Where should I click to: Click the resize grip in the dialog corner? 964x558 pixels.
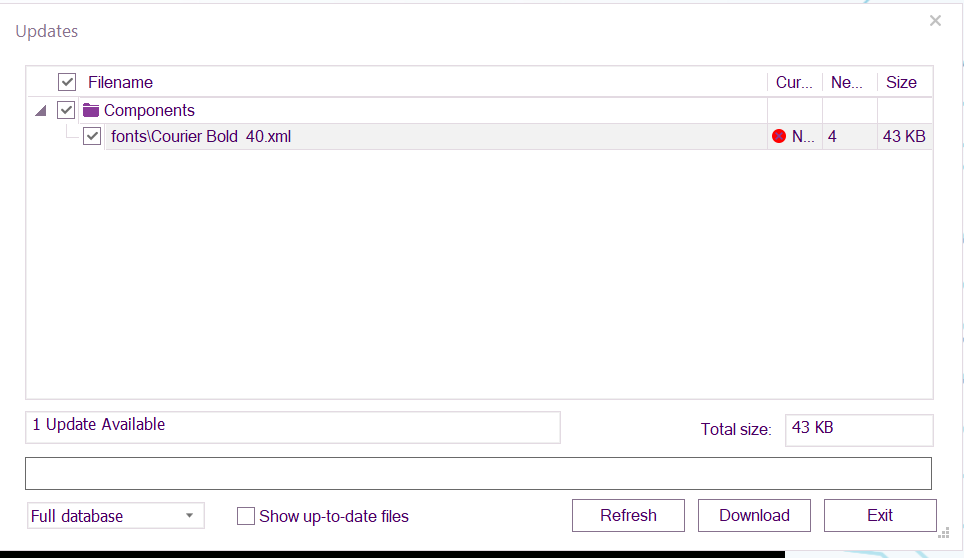pyautogui.click(x=943, y=533)
